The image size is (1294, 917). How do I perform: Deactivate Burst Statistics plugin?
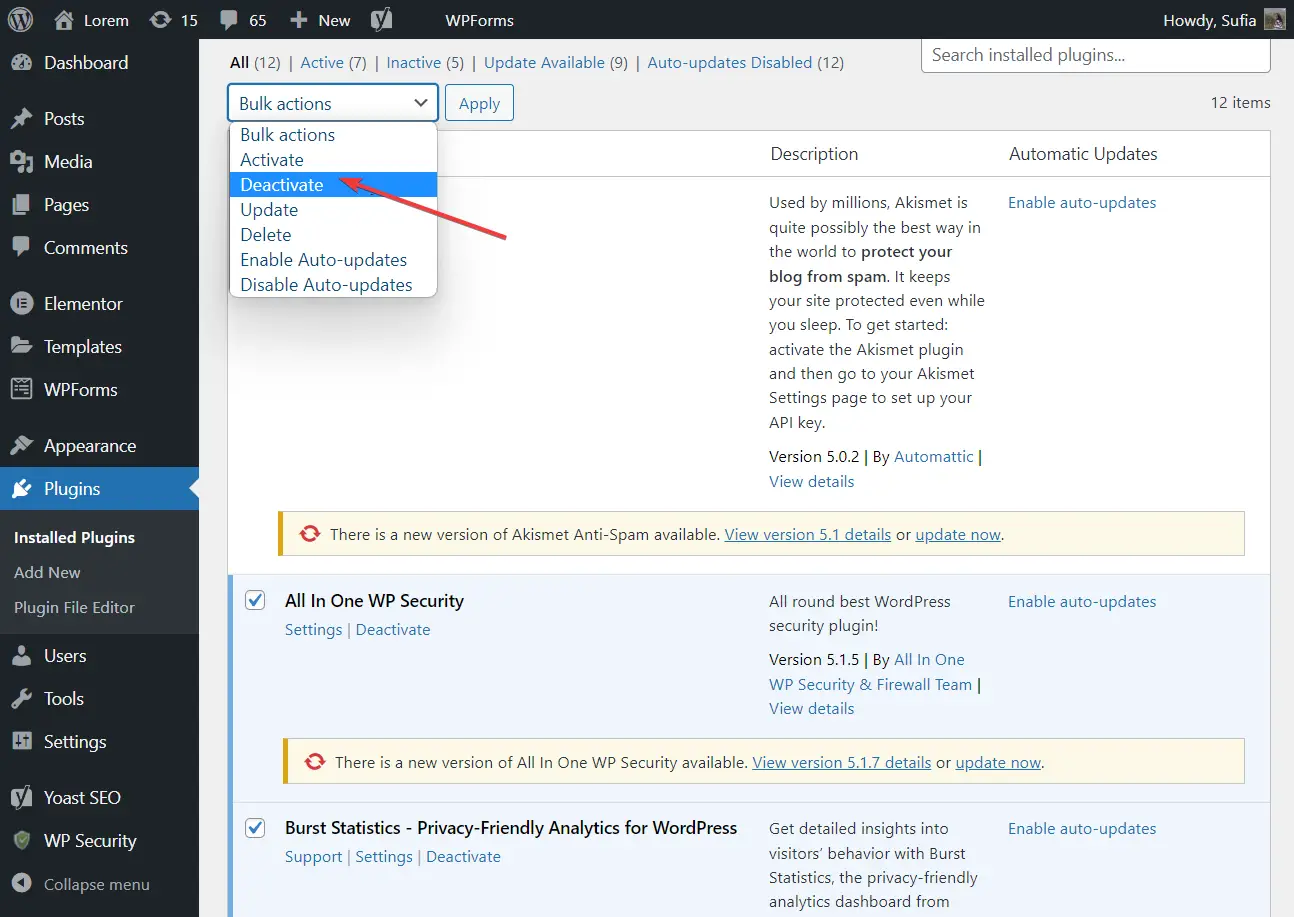tap(464, 856)
